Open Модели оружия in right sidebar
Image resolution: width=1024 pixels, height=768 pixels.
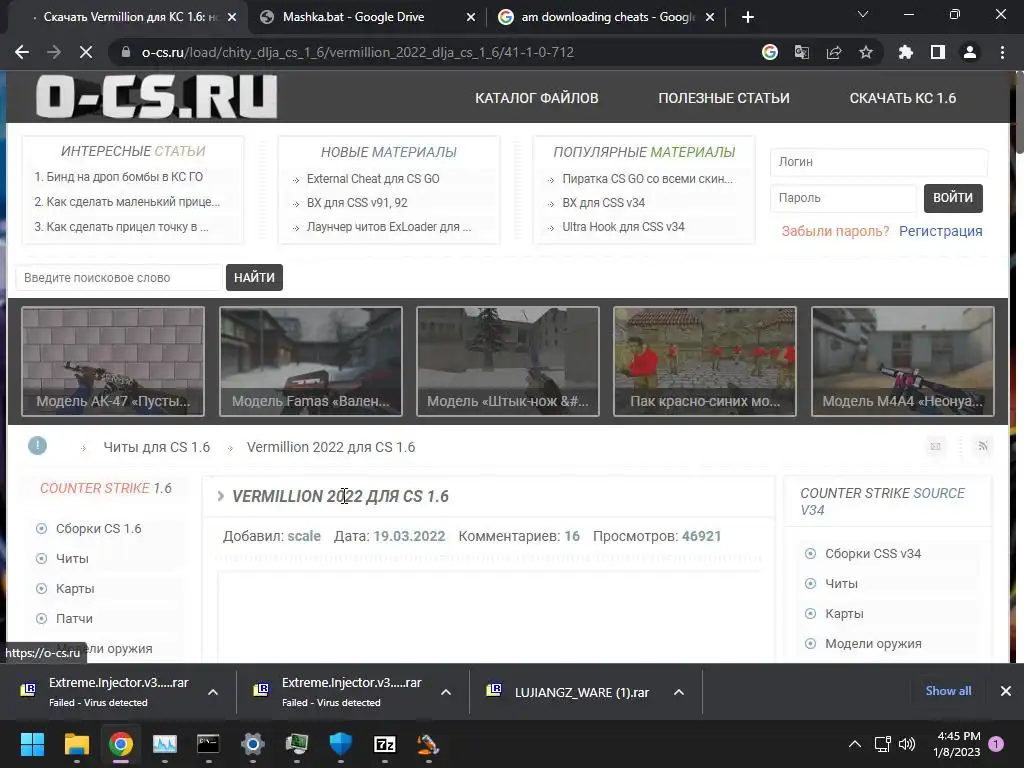[x=873, y=644]
